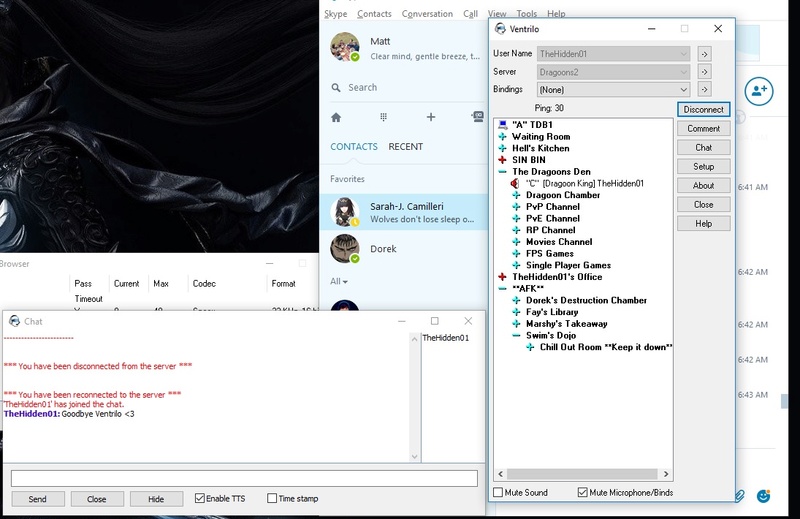Click server icon next to "A" TDB1
This screenshot has height=519, width=800.
pos(503,125)
